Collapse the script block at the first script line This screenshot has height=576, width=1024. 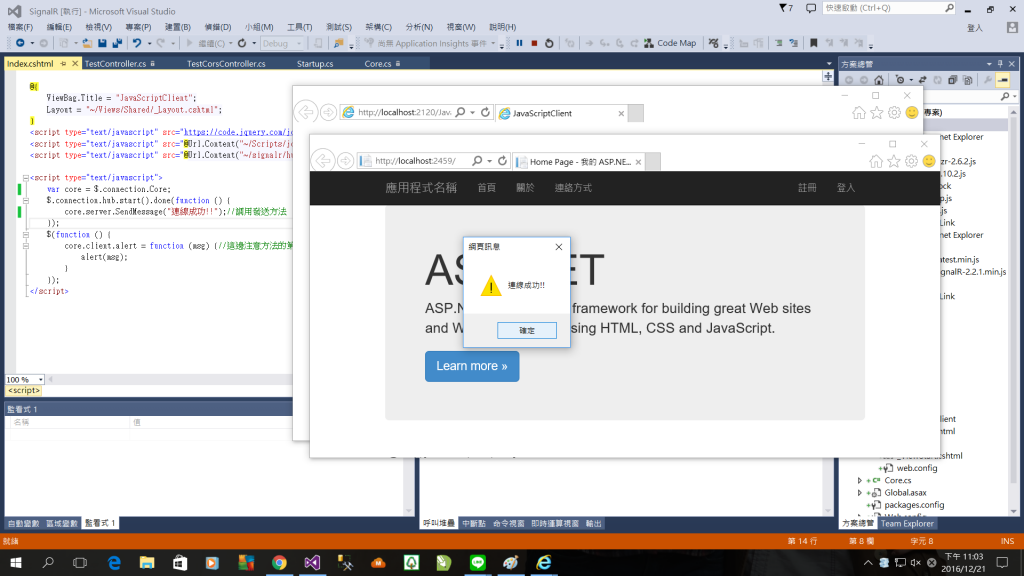tap(25, 178)
